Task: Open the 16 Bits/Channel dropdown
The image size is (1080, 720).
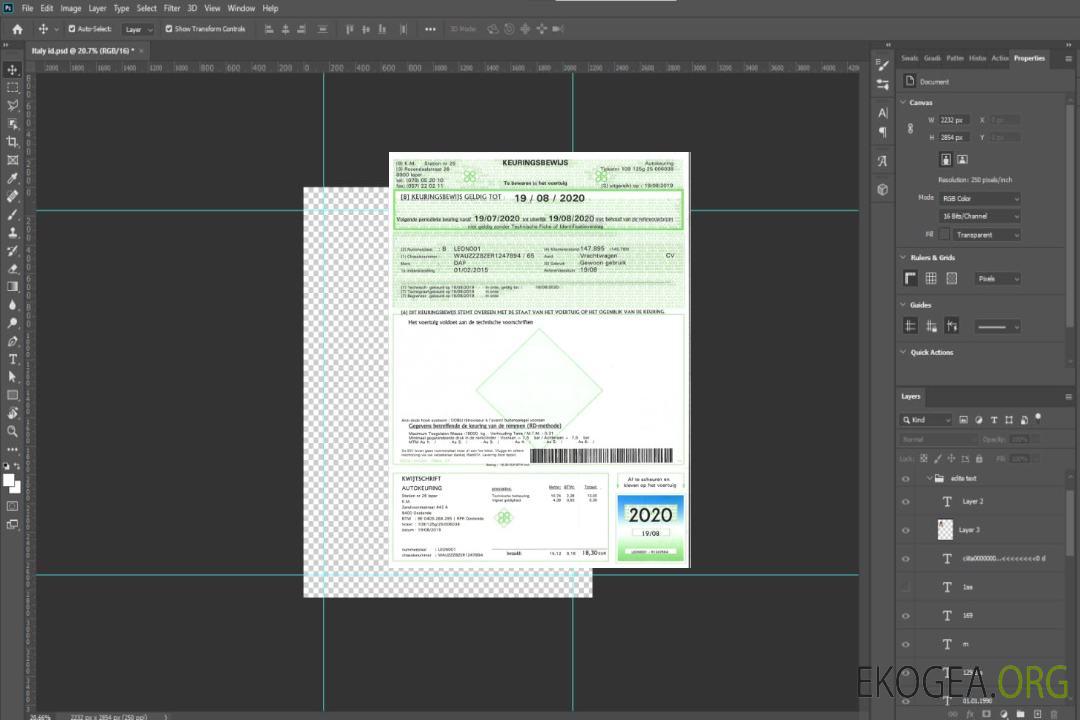Action: 979,216
